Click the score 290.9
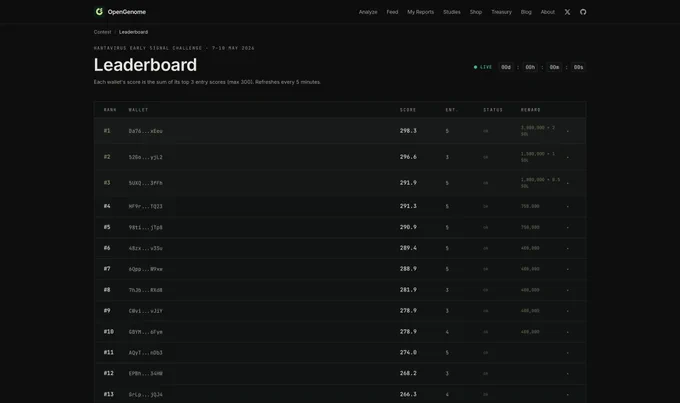The image size is (680, 403). pos(408,227)
